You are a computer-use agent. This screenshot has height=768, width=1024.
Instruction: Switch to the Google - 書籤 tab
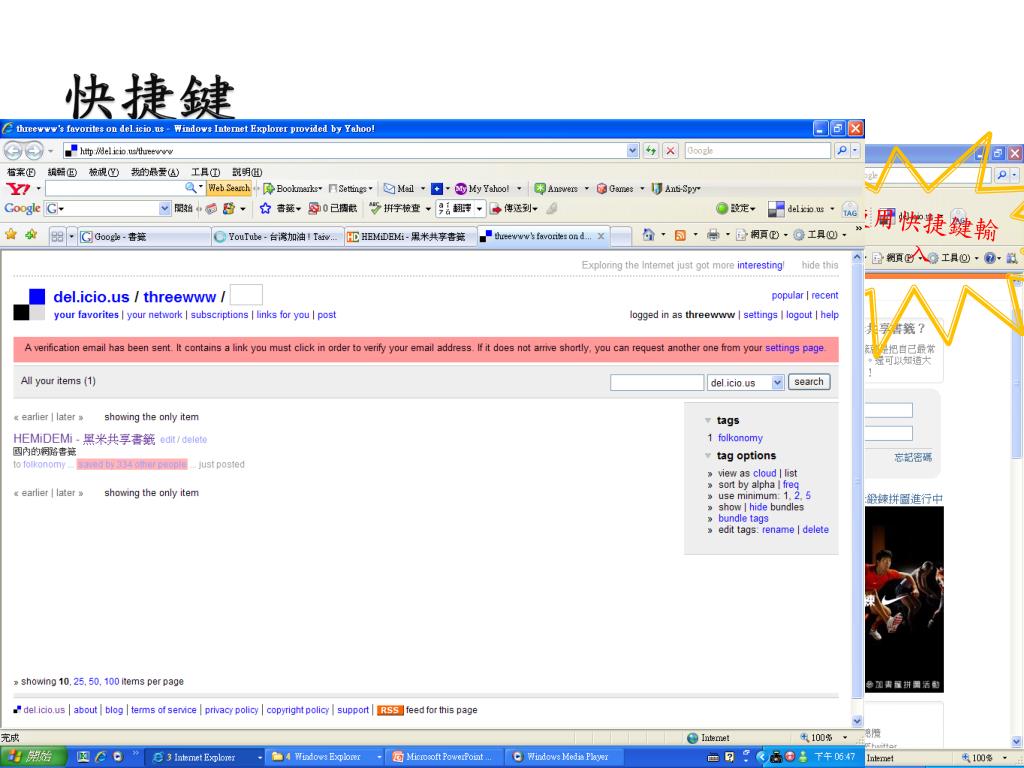tap(144, 236)
